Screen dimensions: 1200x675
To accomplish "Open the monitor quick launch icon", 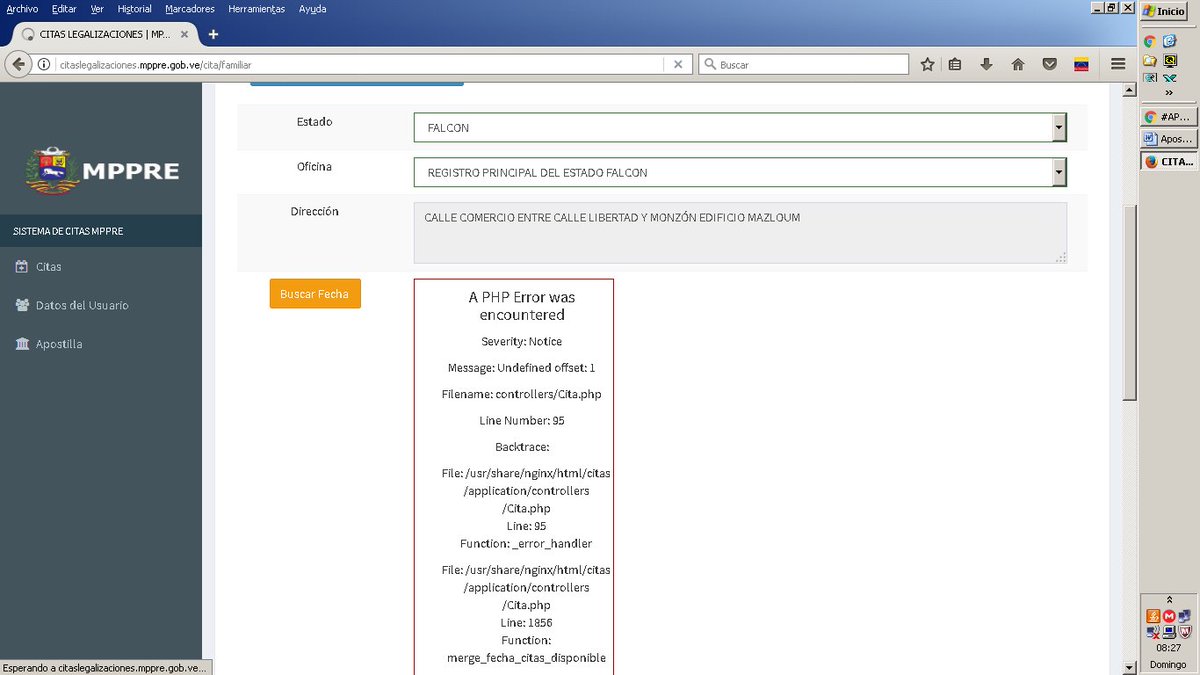I will click(x=1170, y=60).
